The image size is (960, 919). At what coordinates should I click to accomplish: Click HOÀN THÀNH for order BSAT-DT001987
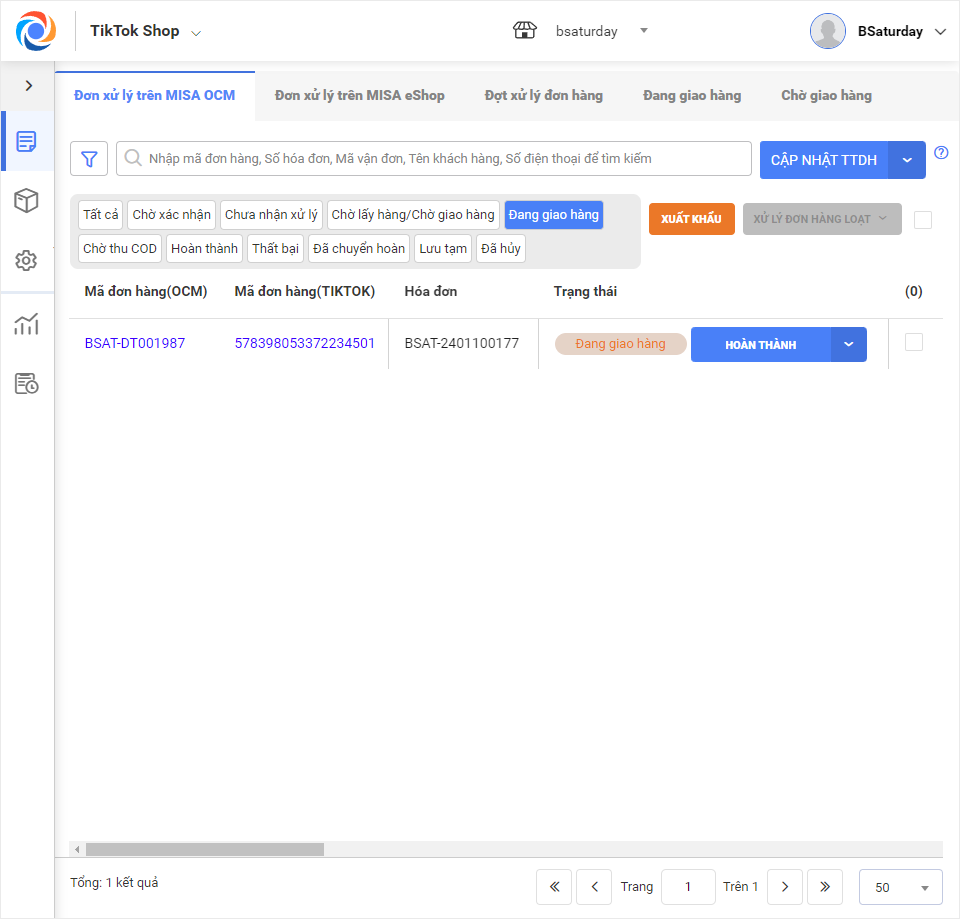coord(760,345)
